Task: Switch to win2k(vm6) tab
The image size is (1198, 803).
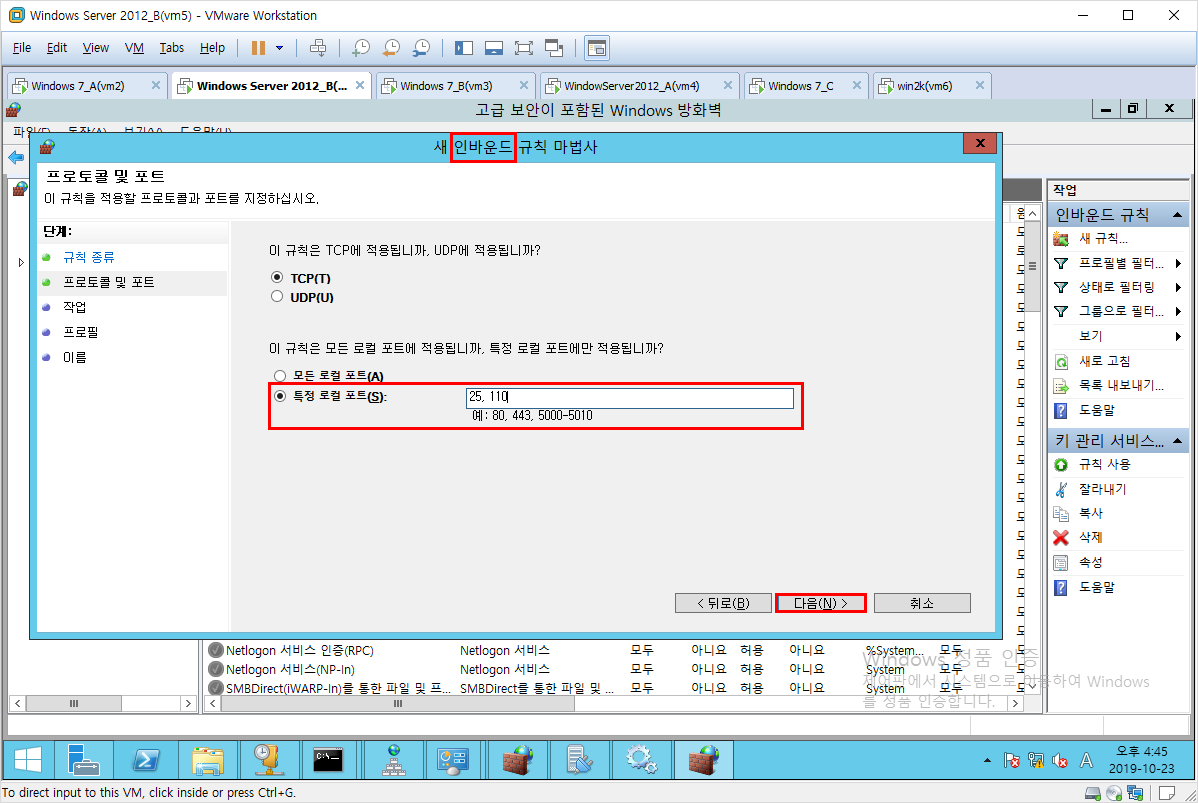Action: [x=924, y=86]
